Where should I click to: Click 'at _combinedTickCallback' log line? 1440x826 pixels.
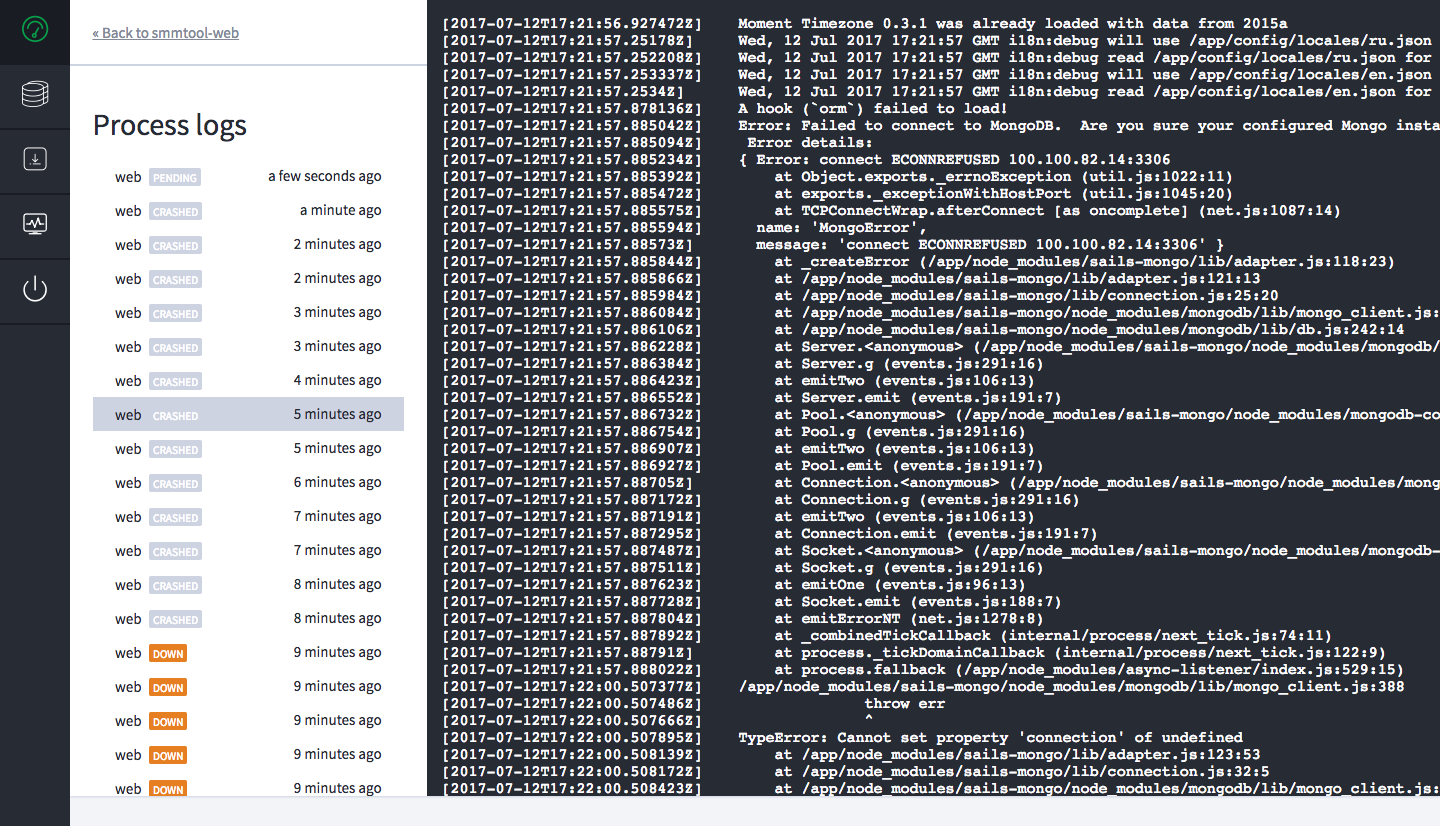coord(1053,635)
